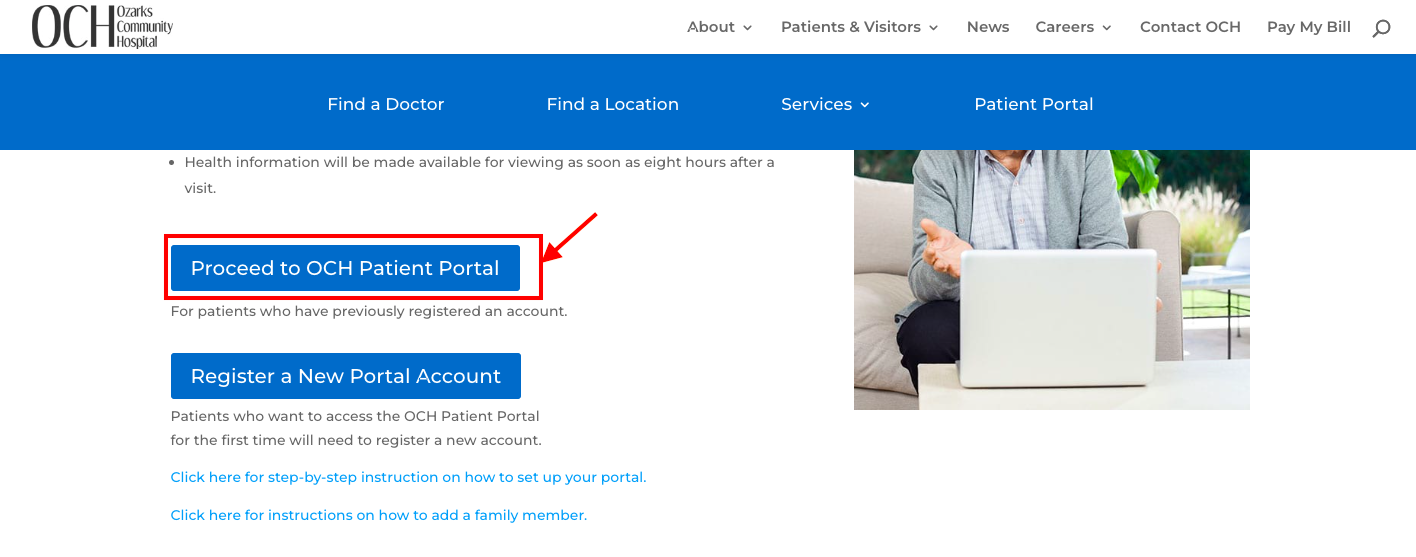Expand the Patients & Visitors menu
Viewport: 1416px width, 557px height.
859,27
